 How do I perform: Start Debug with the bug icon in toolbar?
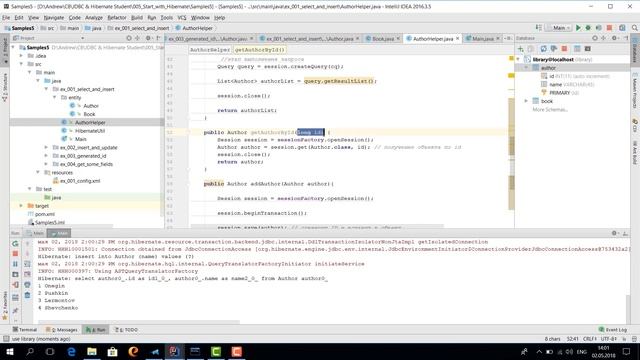point(588,28)
